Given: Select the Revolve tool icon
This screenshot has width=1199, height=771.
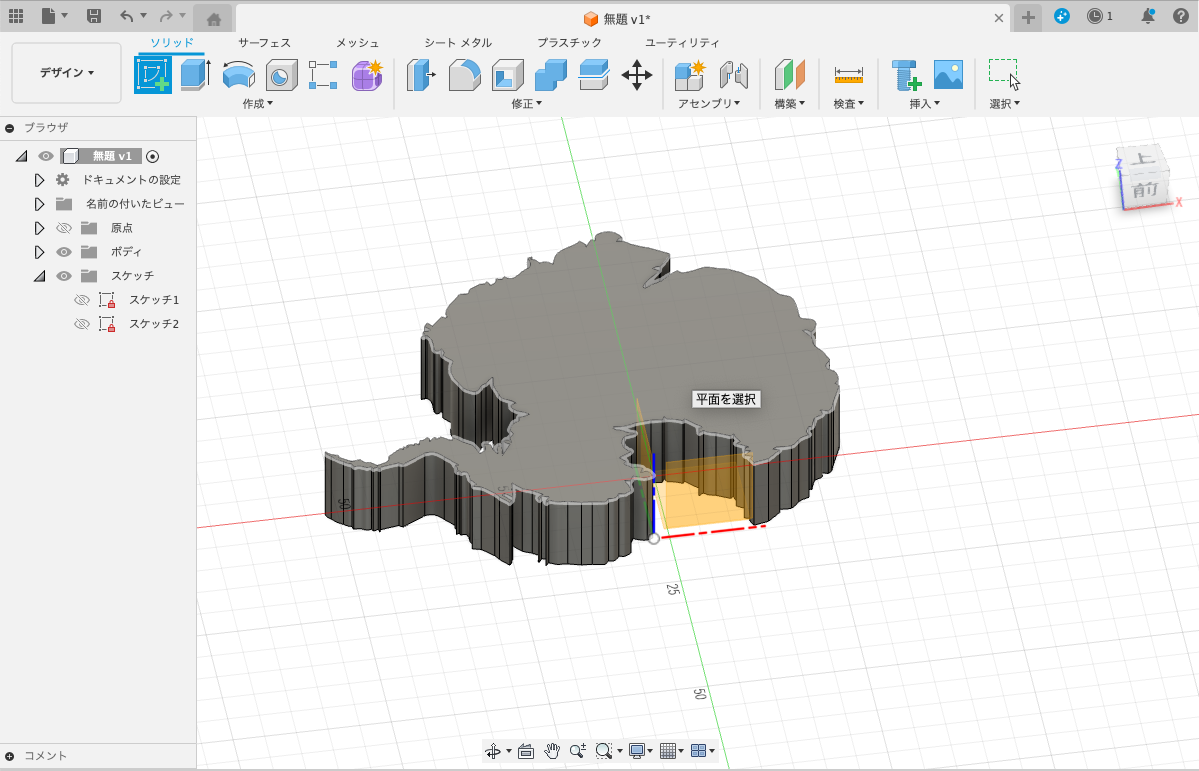Looking at the screenshot, I should tap(238, 75).
